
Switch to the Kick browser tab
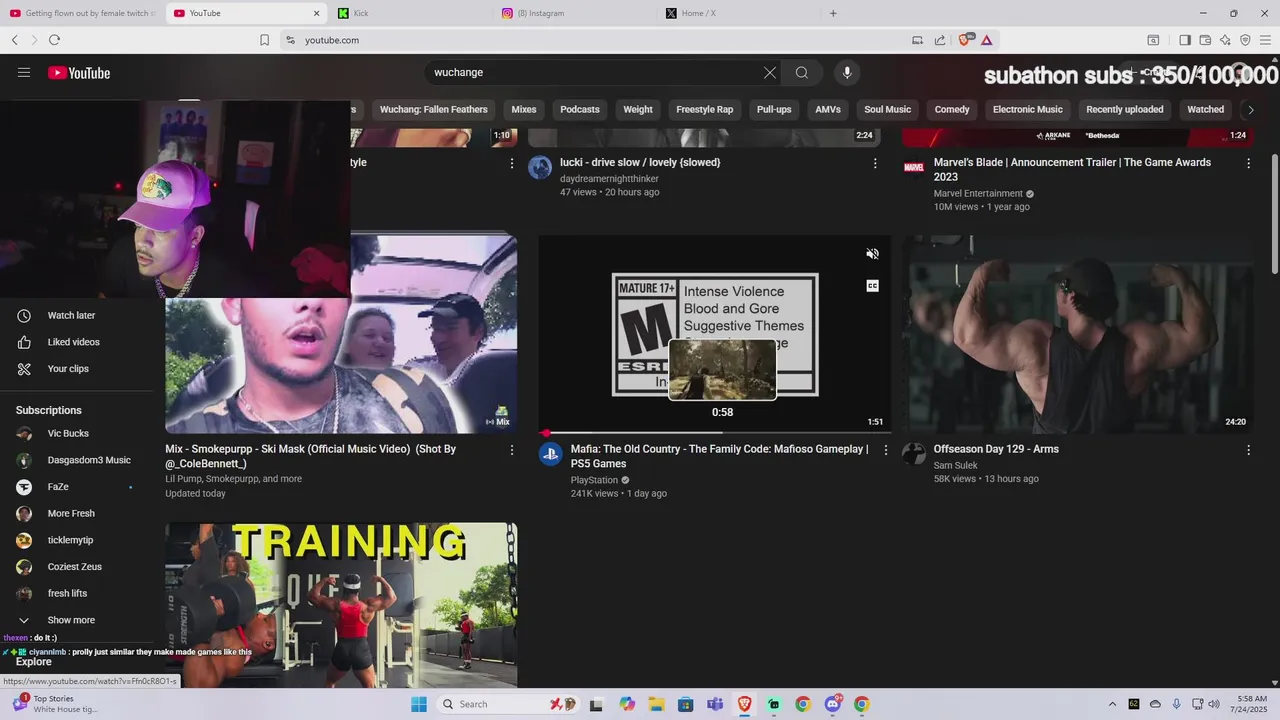(410, 13)
